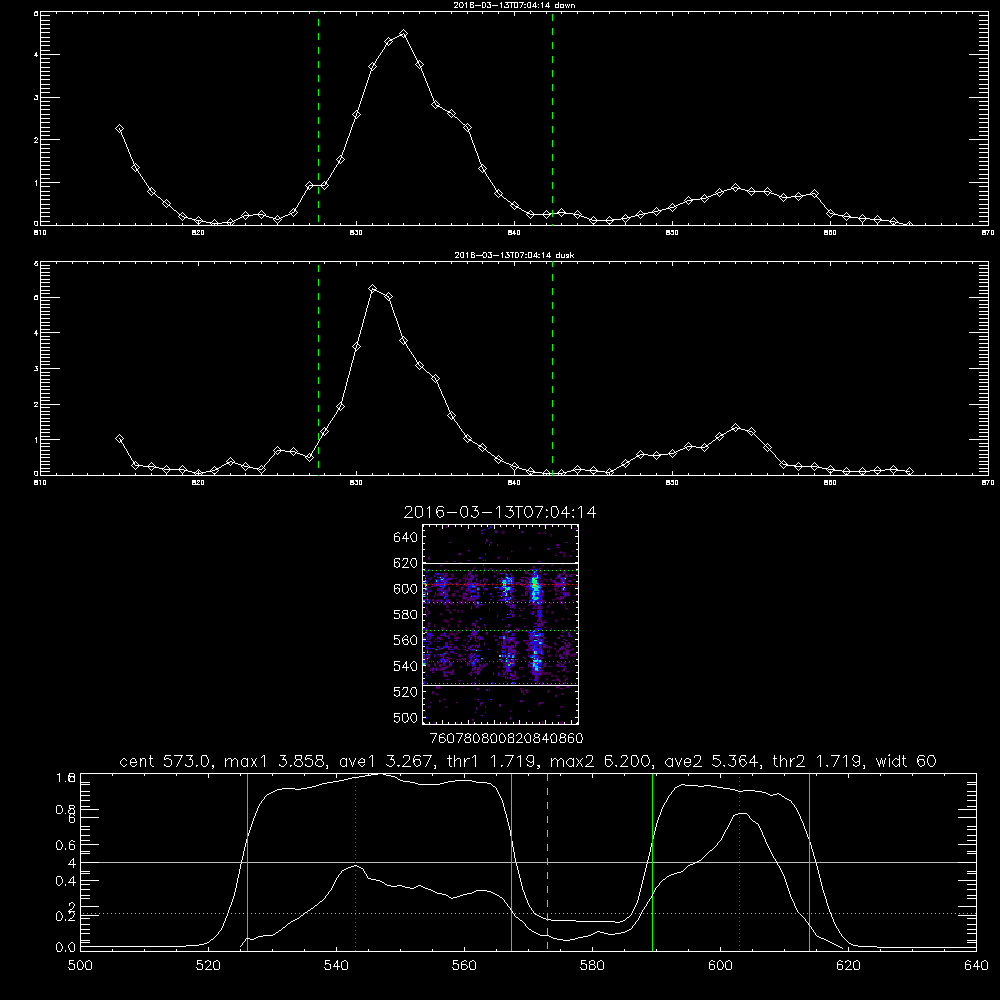
Task: Click the '520' y-axis label beside spectrogram
Action: pos(406,692)
